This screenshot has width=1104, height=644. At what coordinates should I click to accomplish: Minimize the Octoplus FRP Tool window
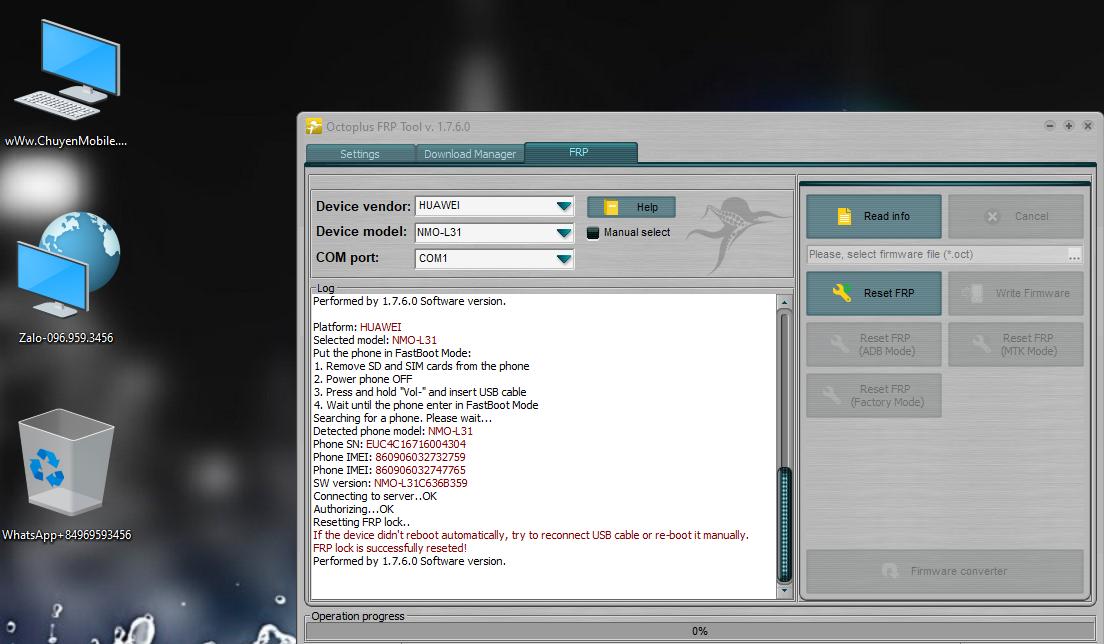[1050, 126]
